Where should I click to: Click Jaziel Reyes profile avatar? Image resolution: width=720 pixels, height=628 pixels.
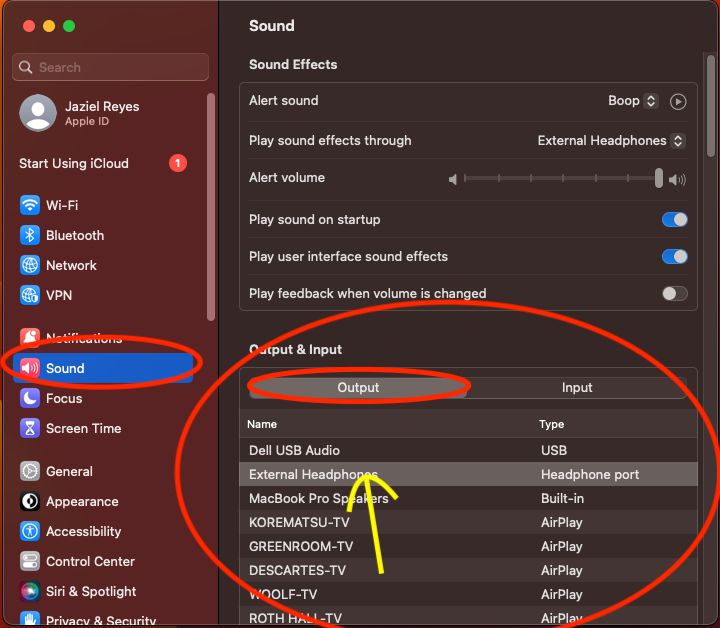[x=38, y=113]
